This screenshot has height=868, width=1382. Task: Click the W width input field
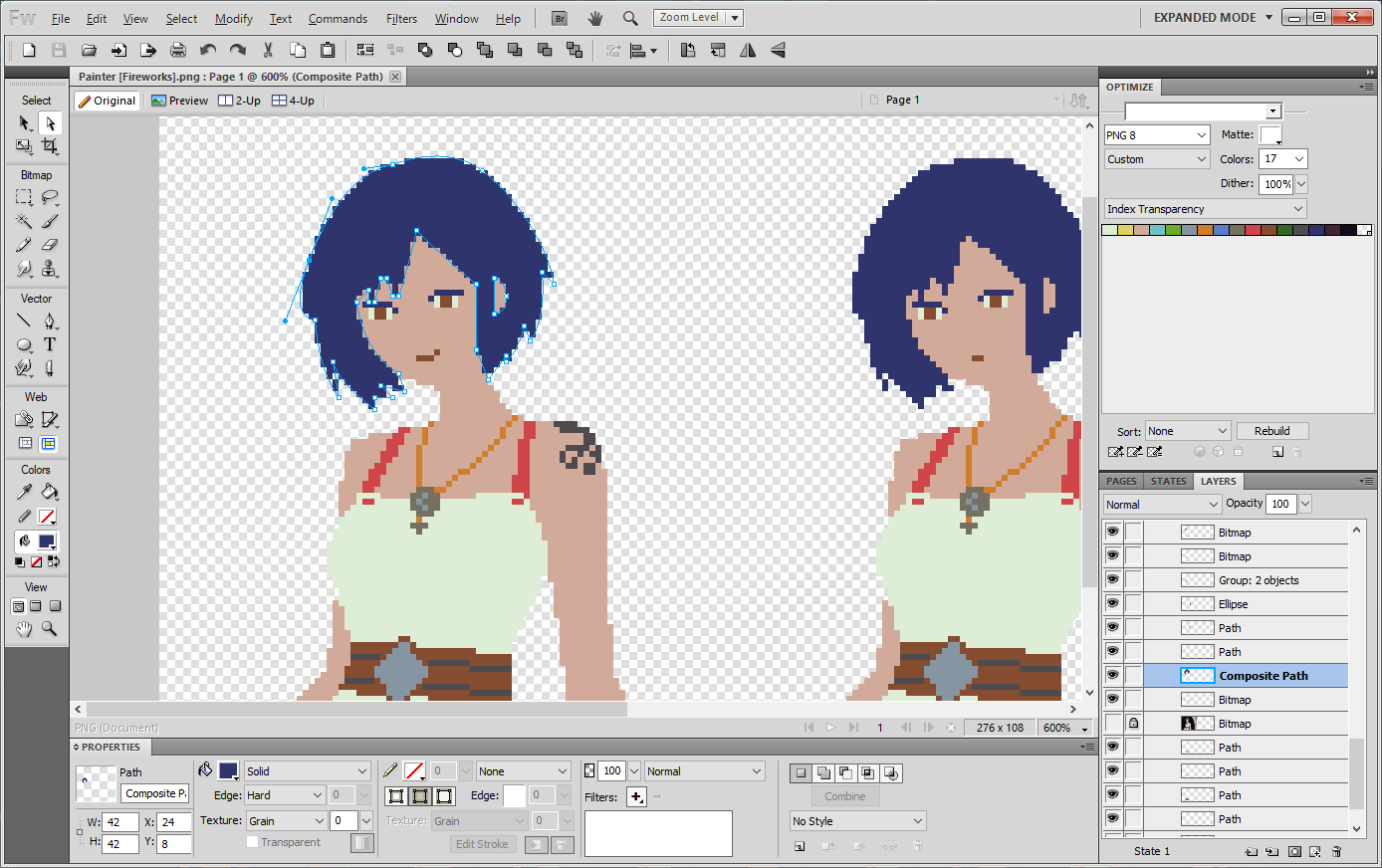coord(120,822)
